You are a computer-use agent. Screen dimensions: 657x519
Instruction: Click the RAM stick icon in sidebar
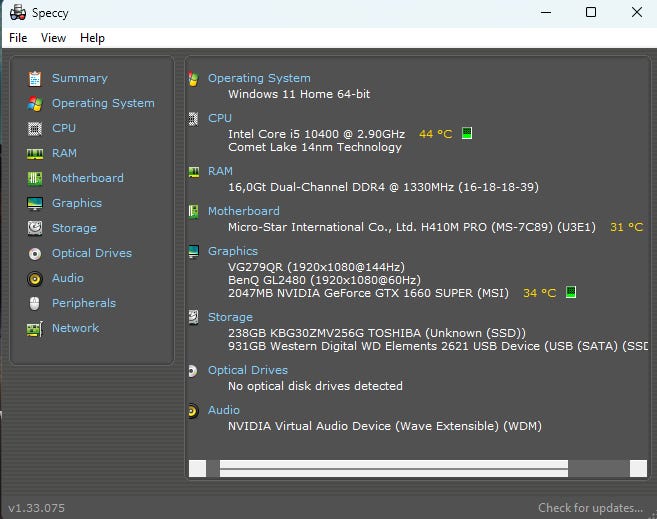click(35, 154)
